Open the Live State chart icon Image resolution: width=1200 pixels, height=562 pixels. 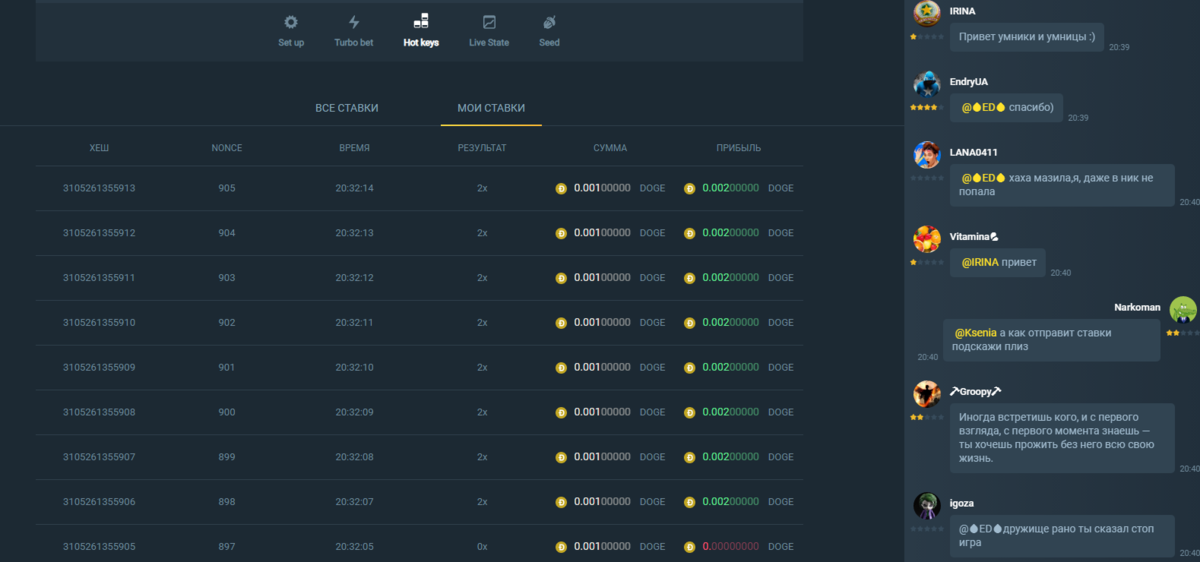coord(489,23)
